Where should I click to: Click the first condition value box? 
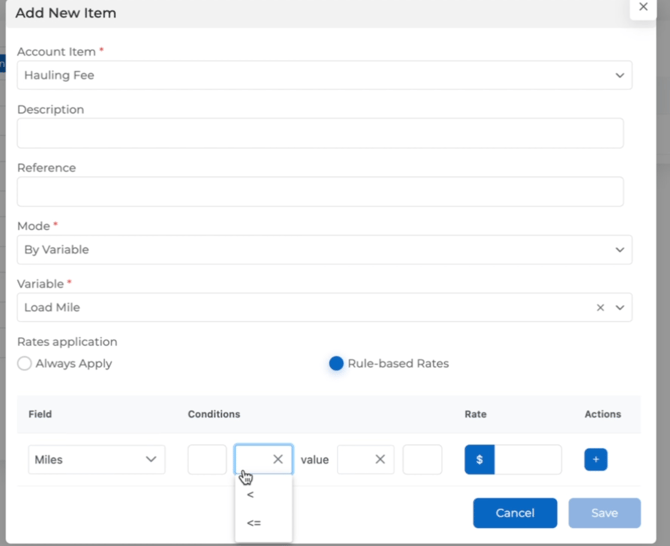(207, 460)
